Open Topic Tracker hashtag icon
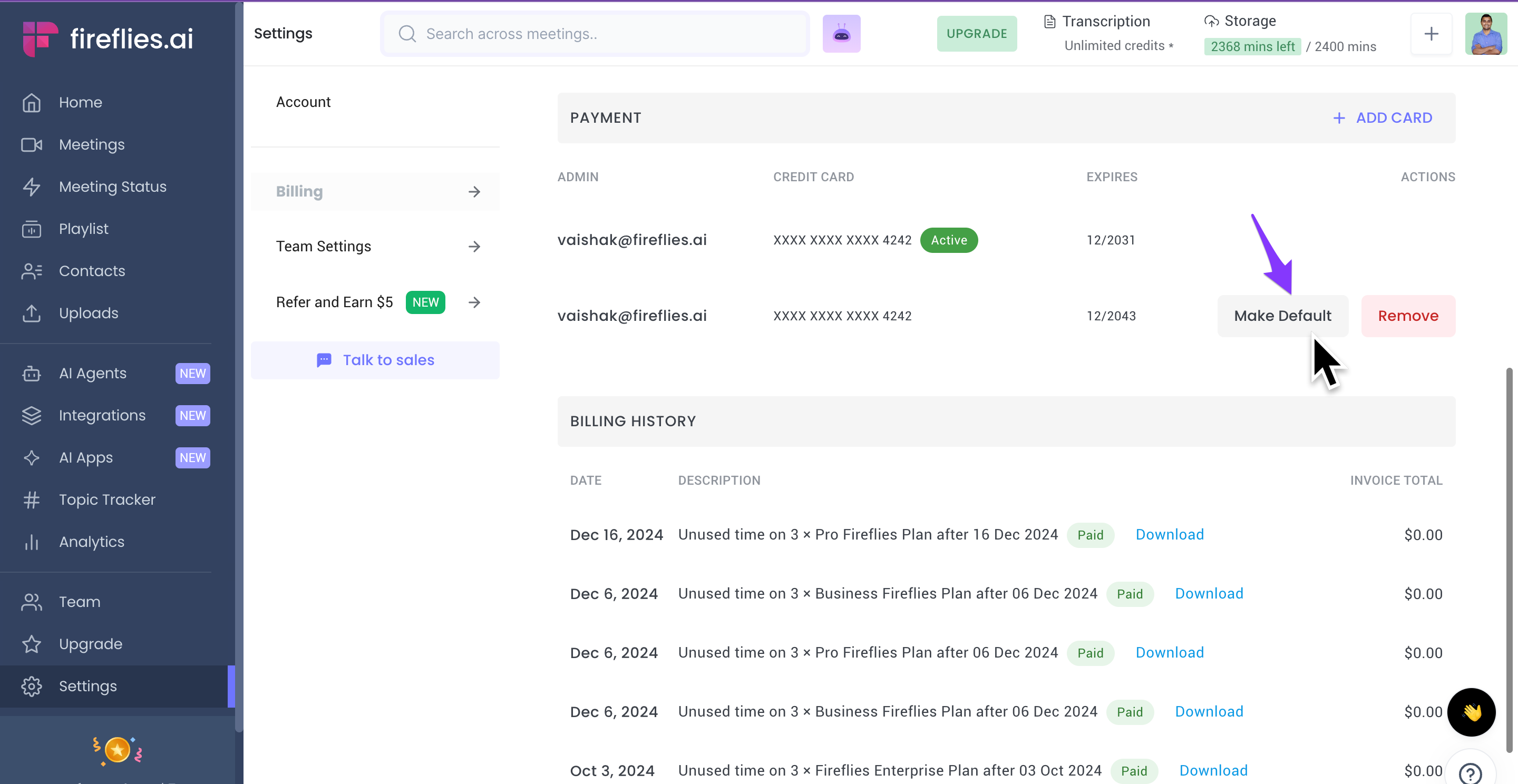The image size is (1518, 784). [31, 500]
